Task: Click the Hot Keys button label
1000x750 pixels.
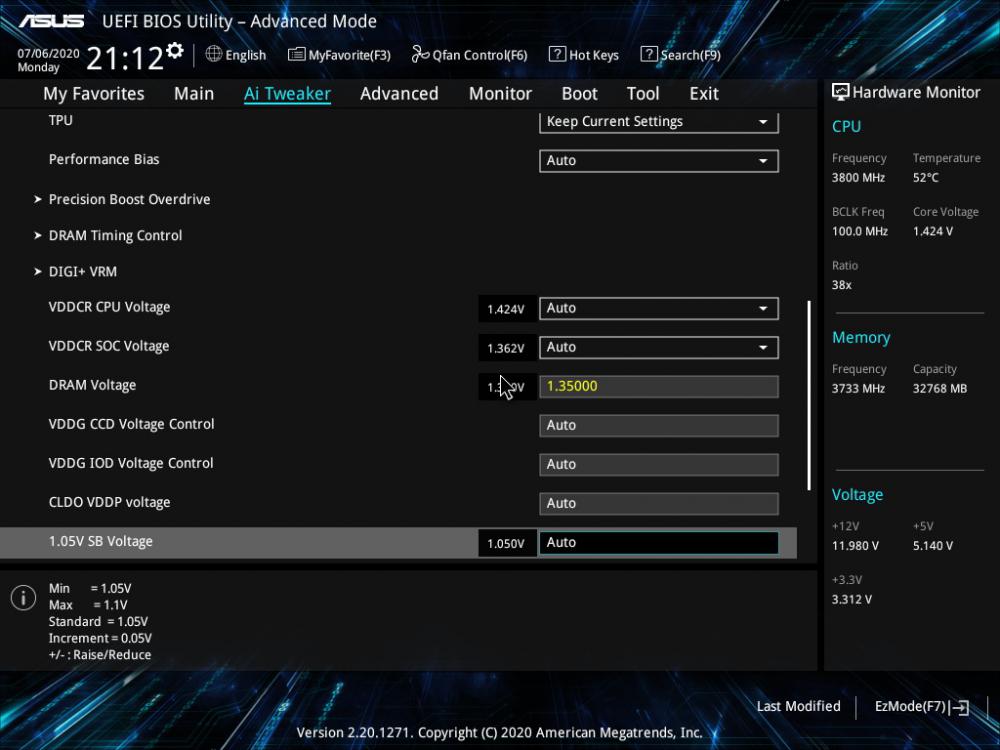Action: coord(594,55)
